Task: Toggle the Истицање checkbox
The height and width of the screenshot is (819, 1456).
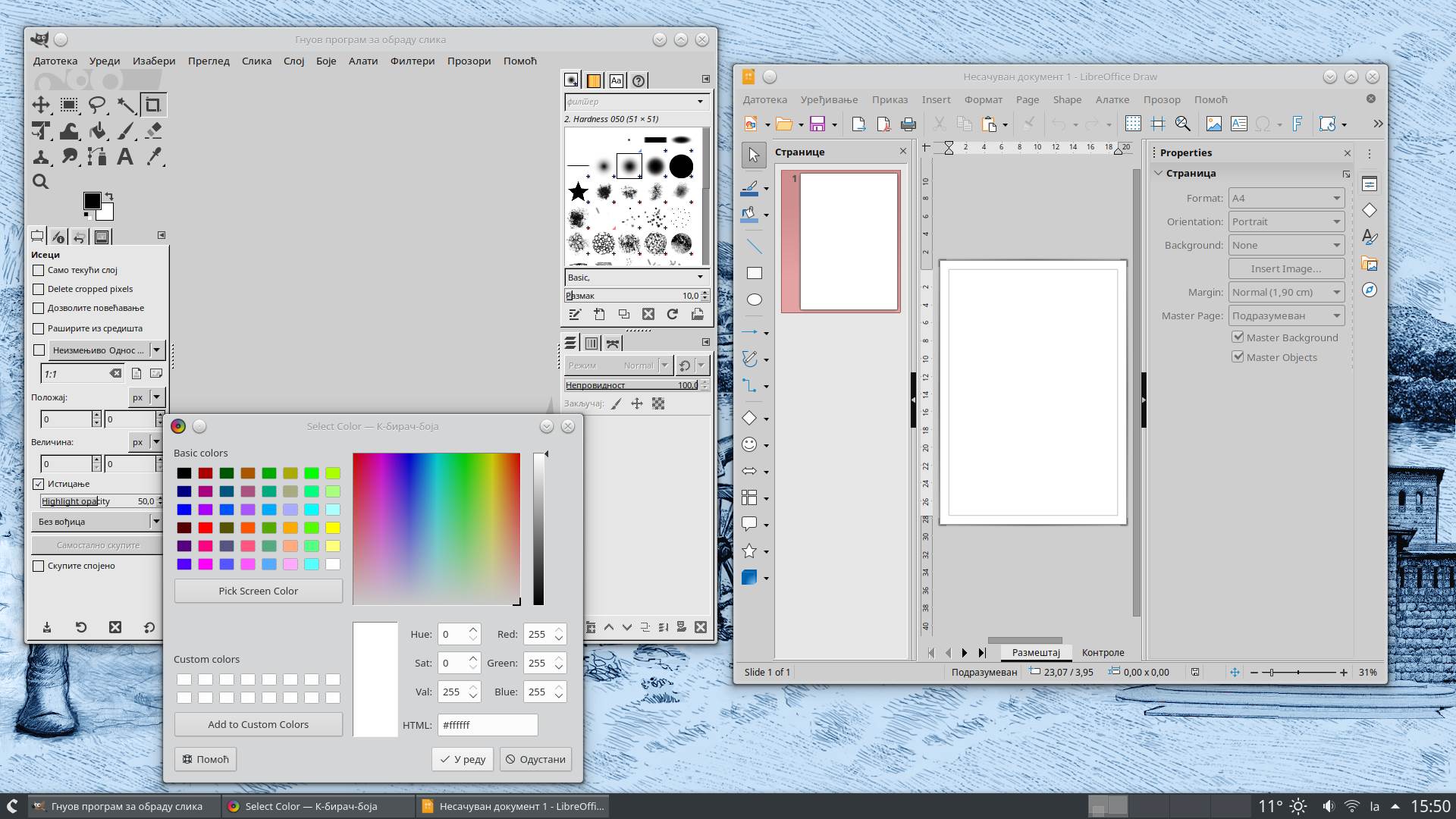Action: coord(39,484)
